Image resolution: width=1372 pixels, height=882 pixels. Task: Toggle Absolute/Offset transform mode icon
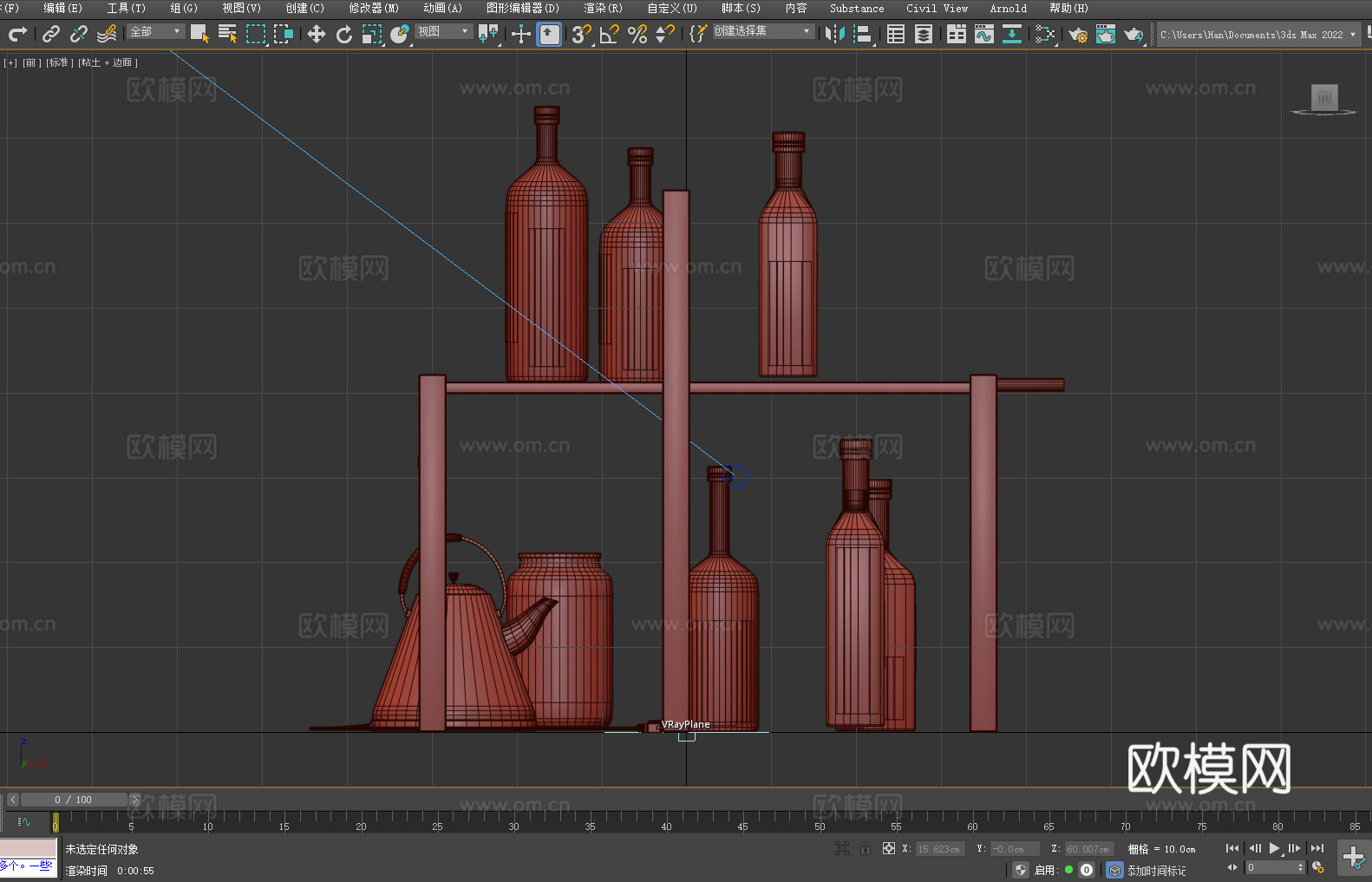(889, 849)
